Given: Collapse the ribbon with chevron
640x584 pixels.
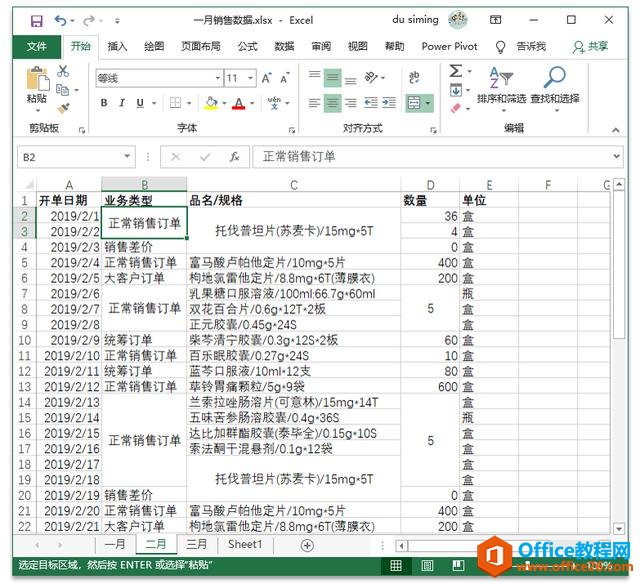Looking at the screenshot, I should 616,130.
